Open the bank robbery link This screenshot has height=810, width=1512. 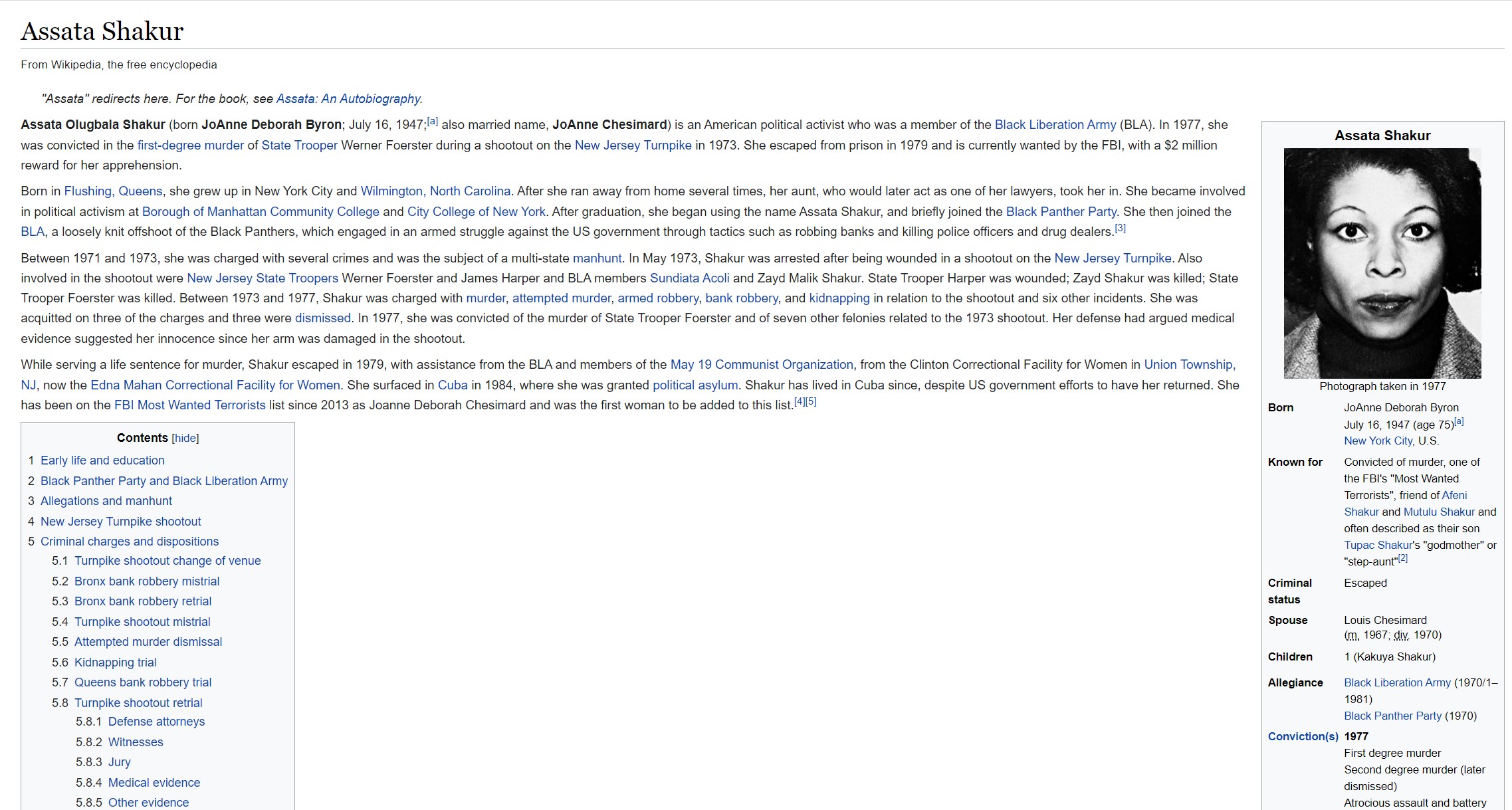[x=742, y=298]
